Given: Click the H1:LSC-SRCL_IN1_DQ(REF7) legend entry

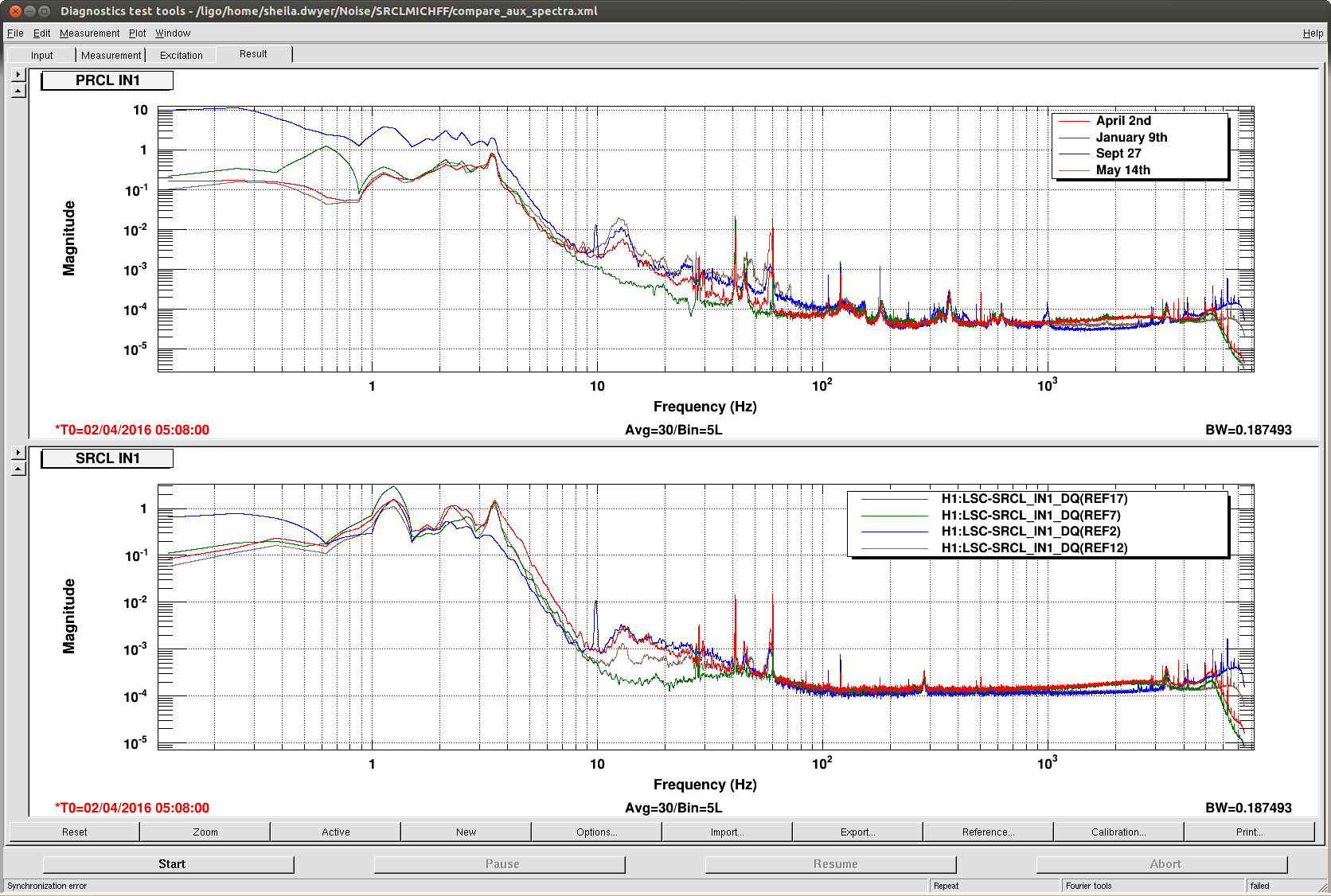Looking at the screenshot, I should point(1031,516).
